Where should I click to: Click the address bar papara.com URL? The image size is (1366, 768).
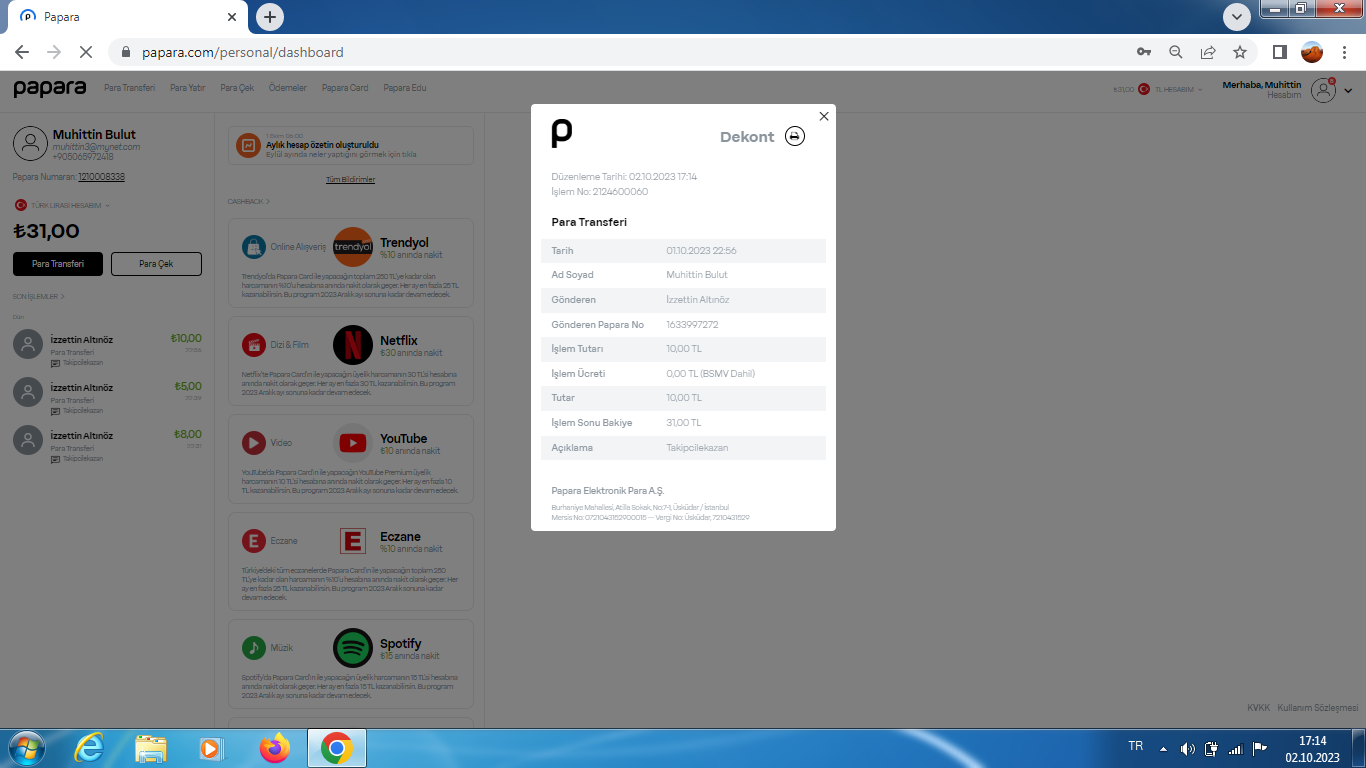243,52
